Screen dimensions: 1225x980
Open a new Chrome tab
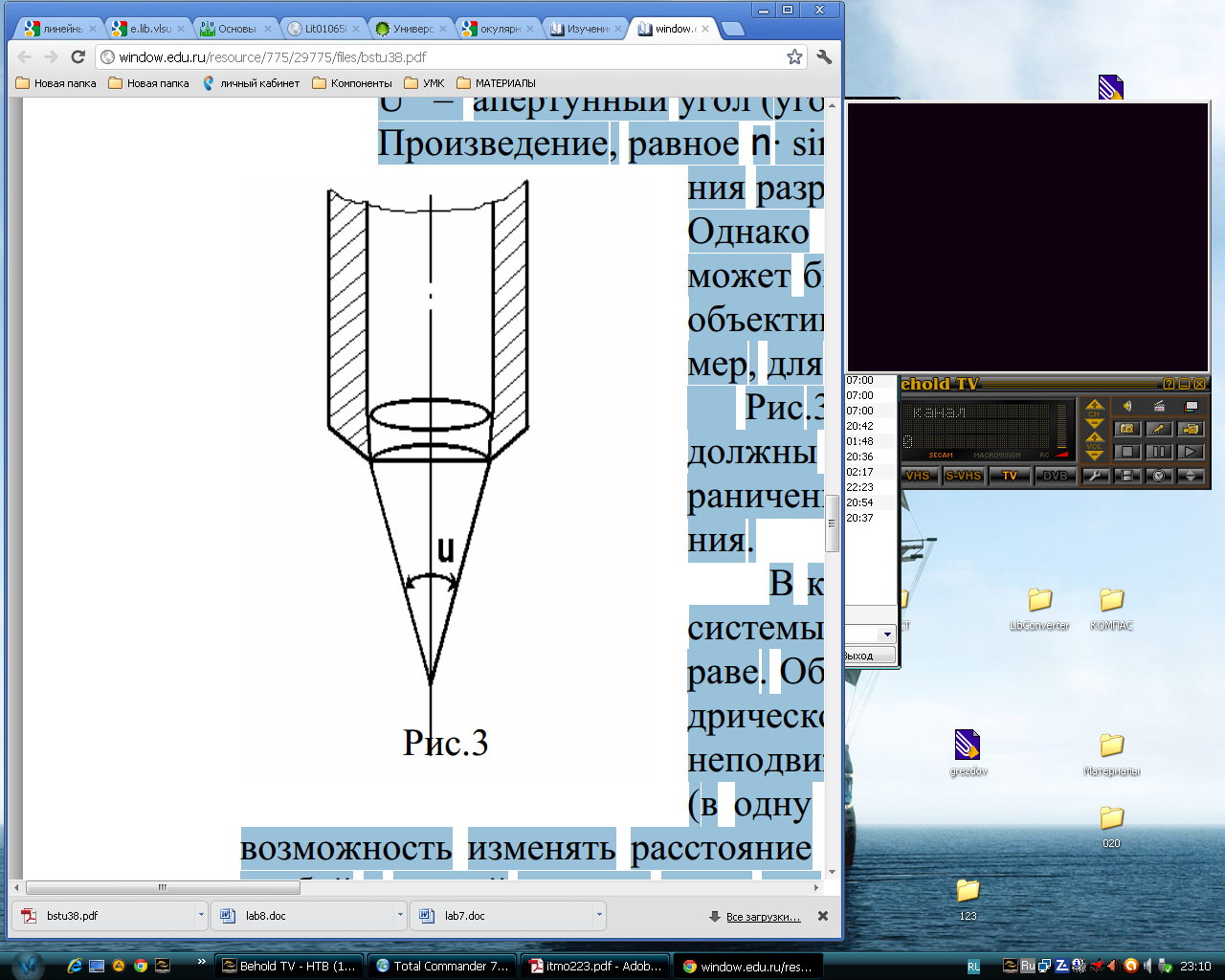pos(733,29)
